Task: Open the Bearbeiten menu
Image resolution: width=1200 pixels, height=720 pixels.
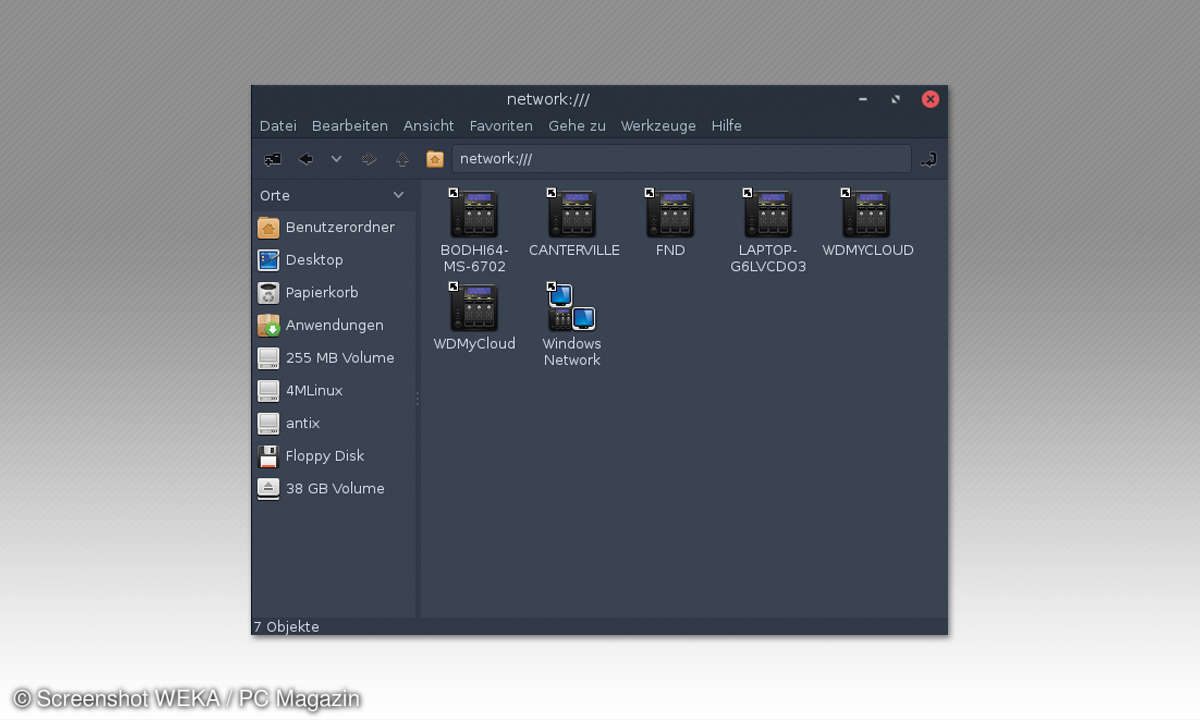Action: [350, 126]
